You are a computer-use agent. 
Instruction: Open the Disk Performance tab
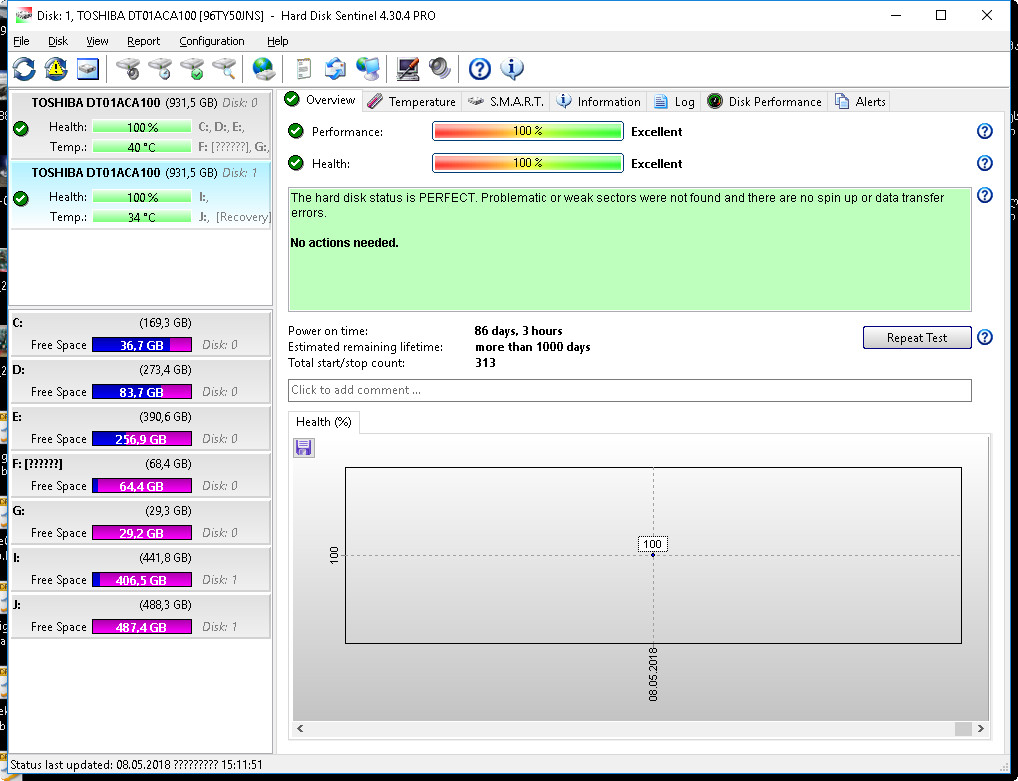(764, 101)
